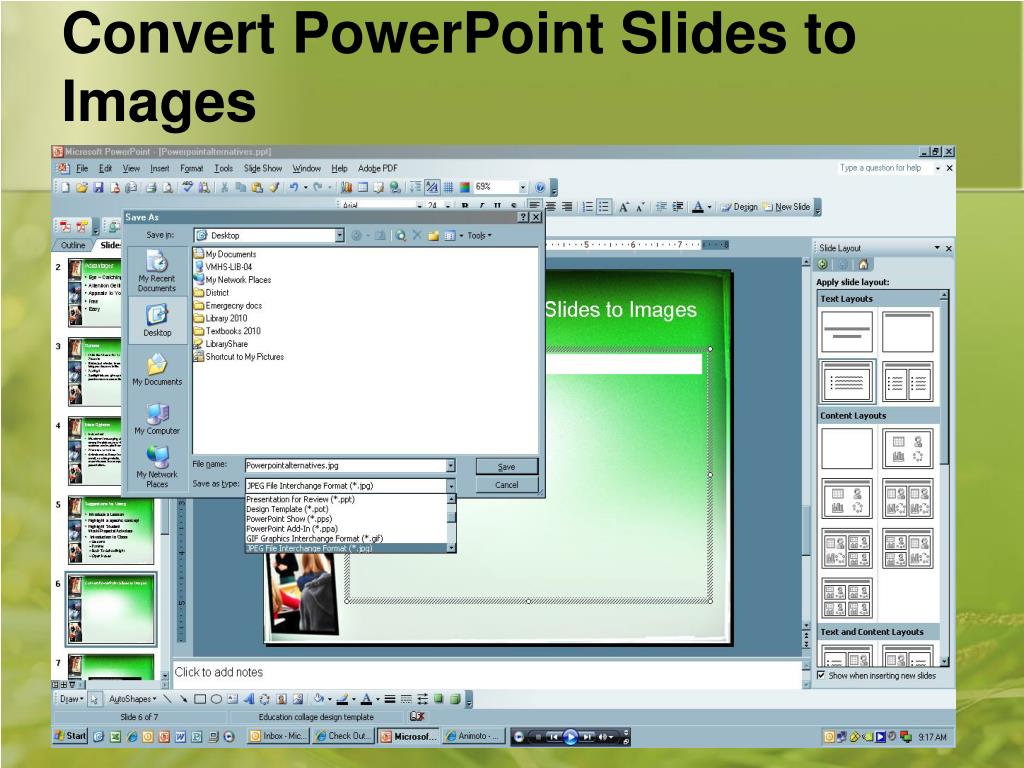Open the File name dropdown arrow
This screenshot has width=1024, height=768.
451,466
